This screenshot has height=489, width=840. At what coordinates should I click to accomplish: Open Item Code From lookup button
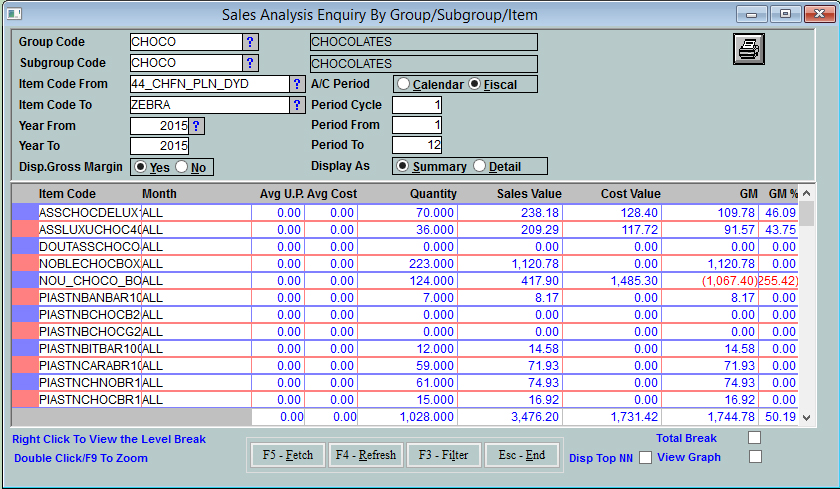click(297, 84)
